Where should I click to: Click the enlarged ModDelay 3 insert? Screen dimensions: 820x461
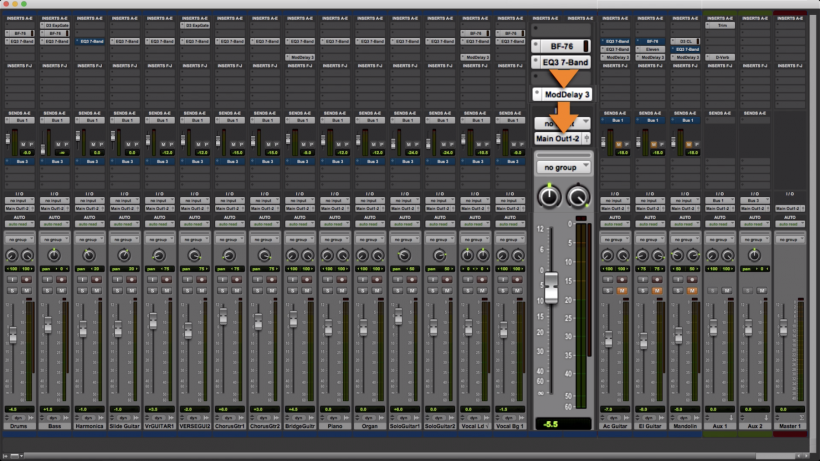567,94
